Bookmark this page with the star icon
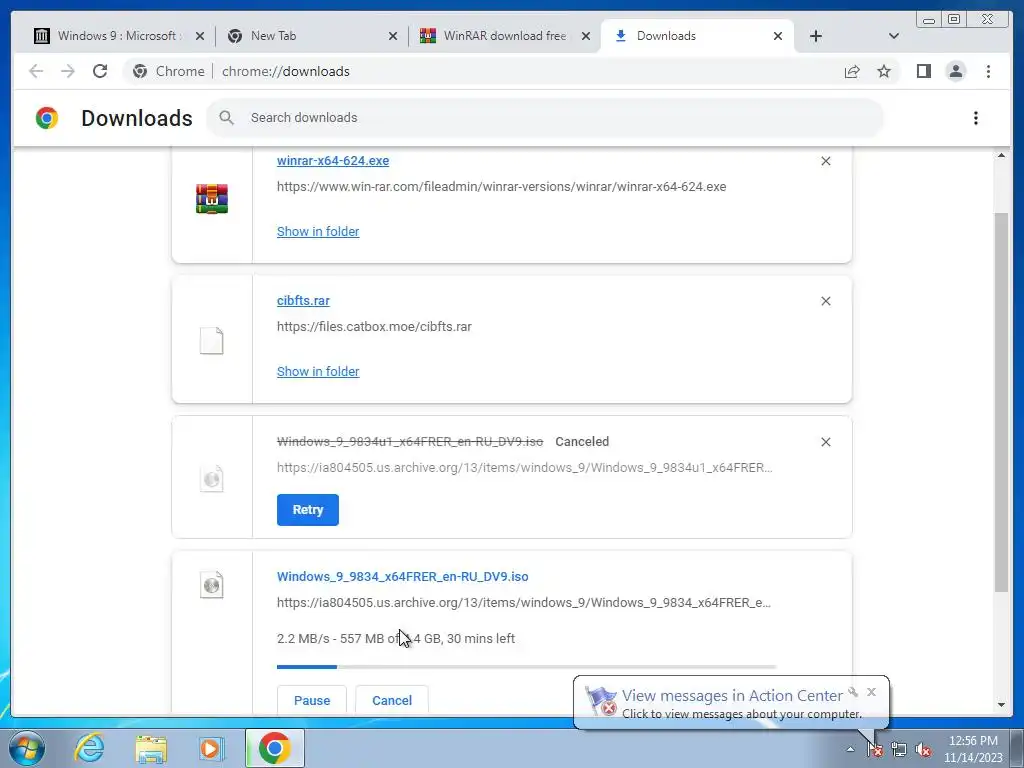Screen dimensions: 1024x768 884,71
